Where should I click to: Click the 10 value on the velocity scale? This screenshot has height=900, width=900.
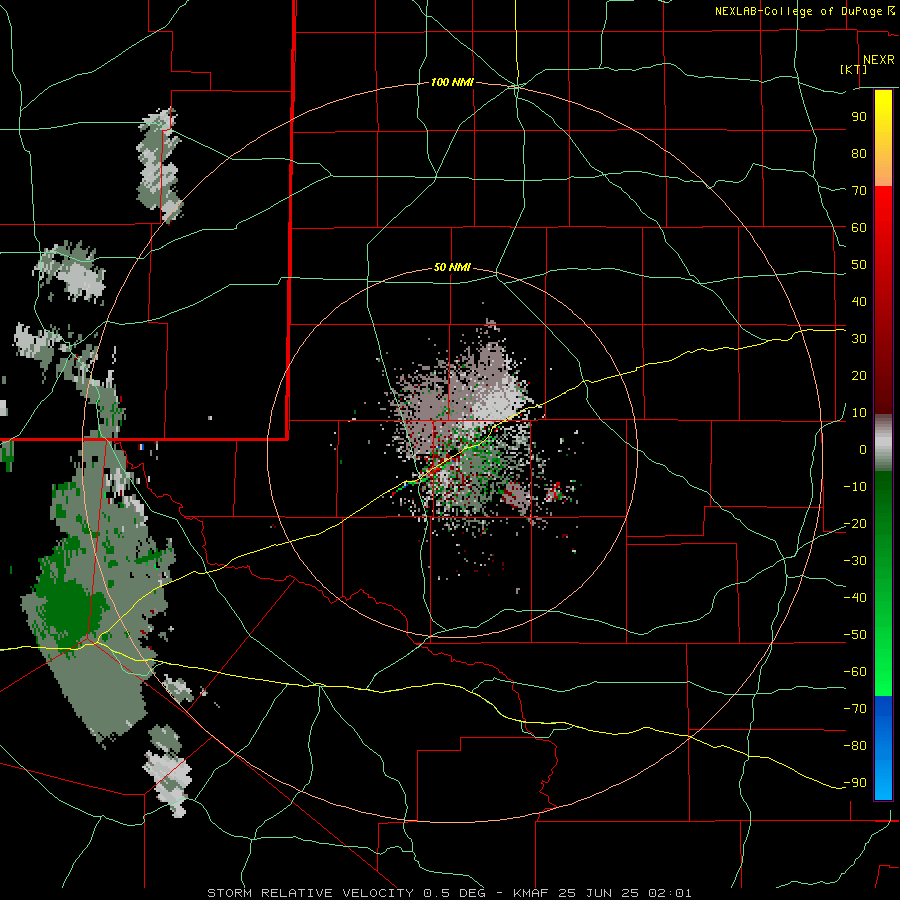(859, 413)
